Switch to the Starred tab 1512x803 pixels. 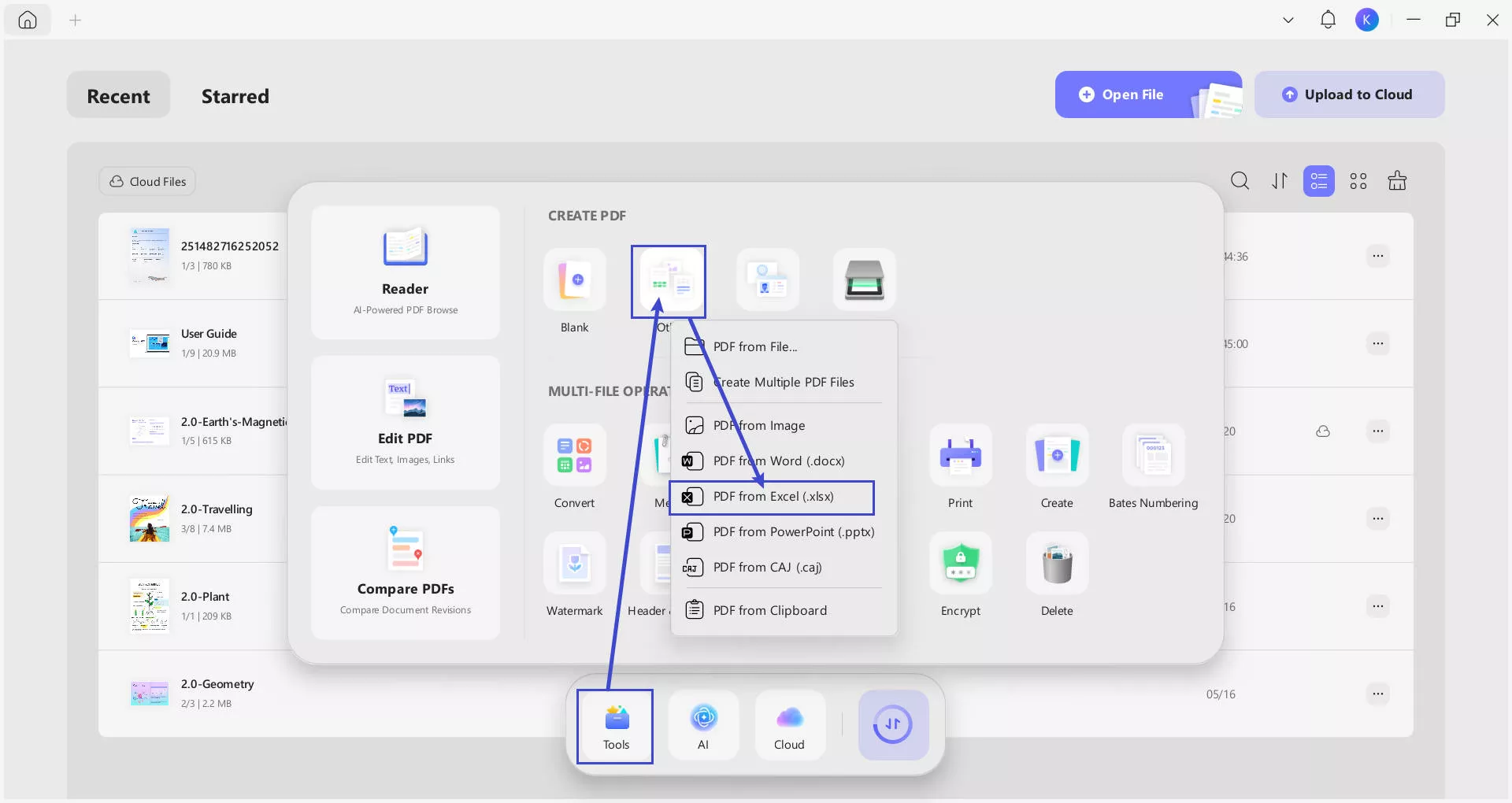click(x=235, y=96)
